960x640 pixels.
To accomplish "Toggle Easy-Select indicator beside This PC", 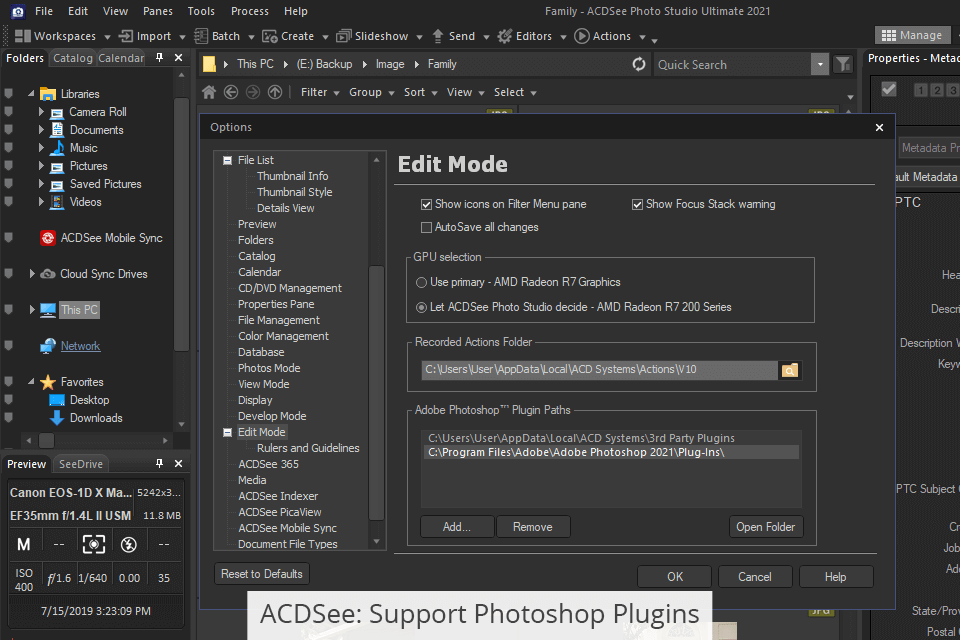I will coord(9,310).
